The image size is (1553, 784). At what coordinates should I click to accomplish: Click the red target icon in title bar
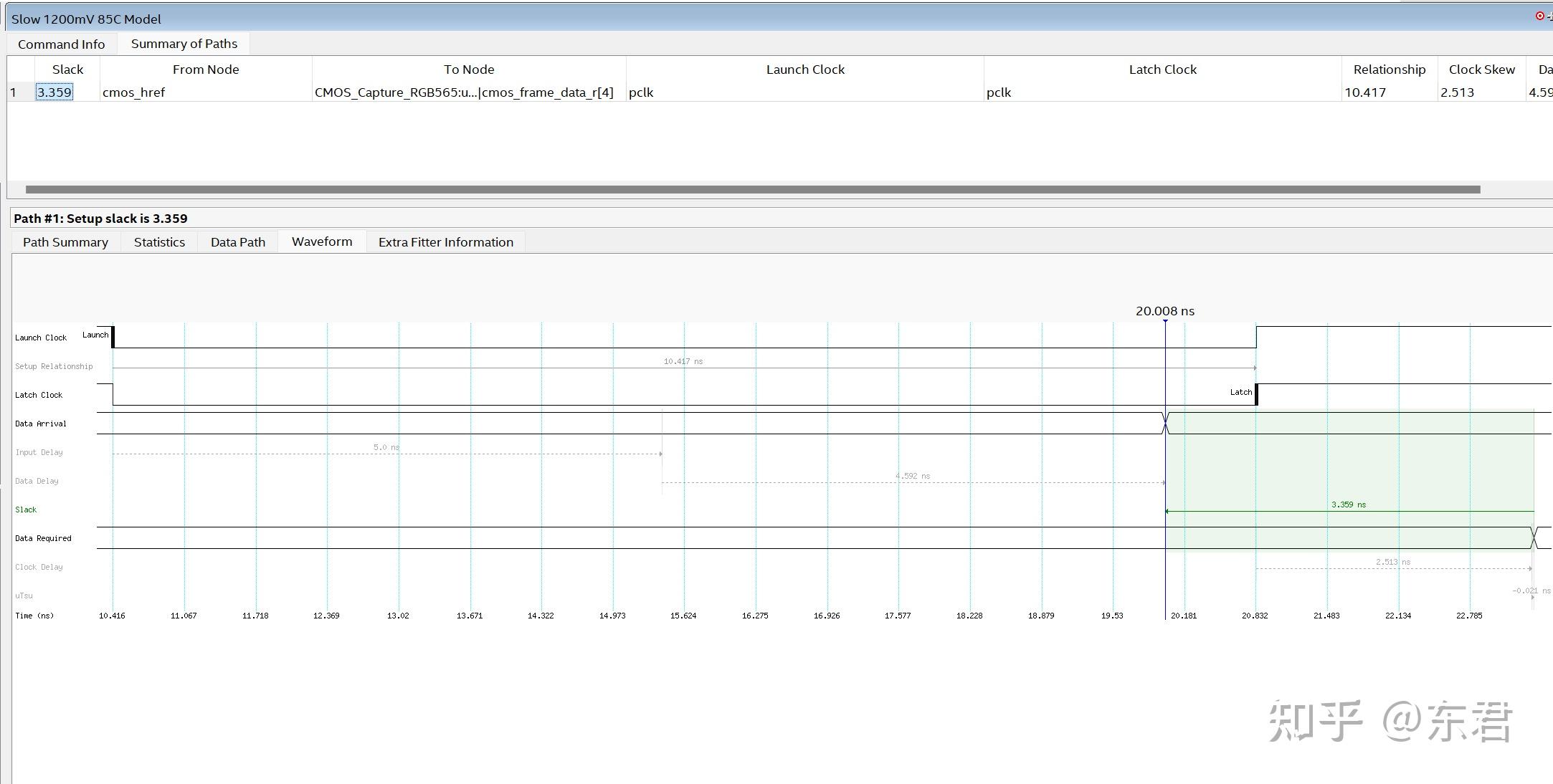1539,16
